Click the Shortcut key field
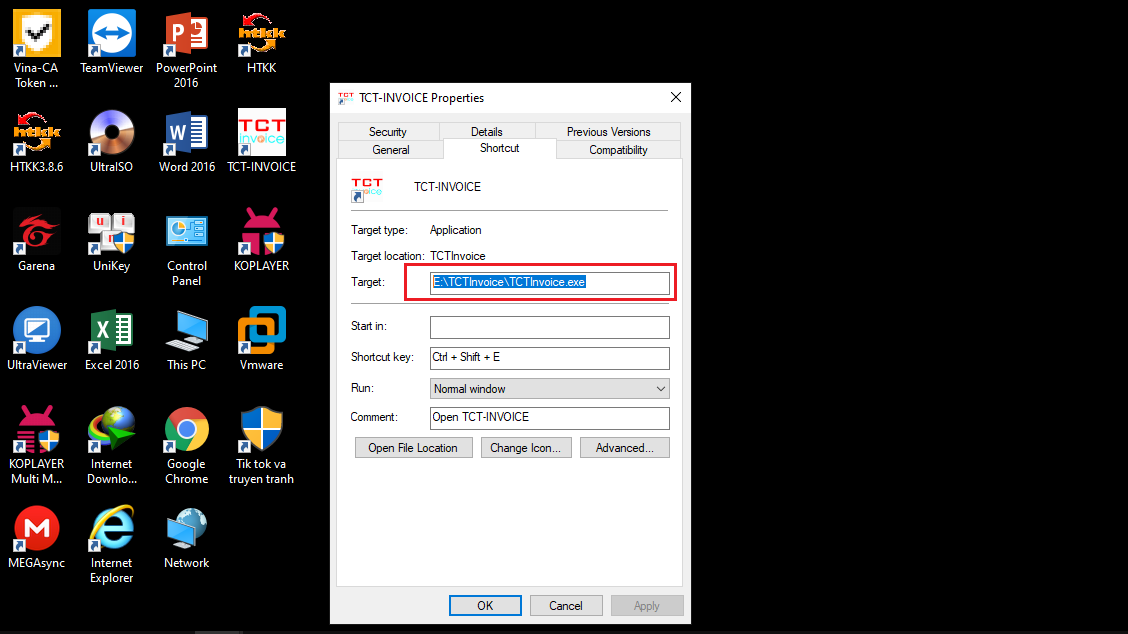This screenshot has width=1128, height=634. pos(550,358)
